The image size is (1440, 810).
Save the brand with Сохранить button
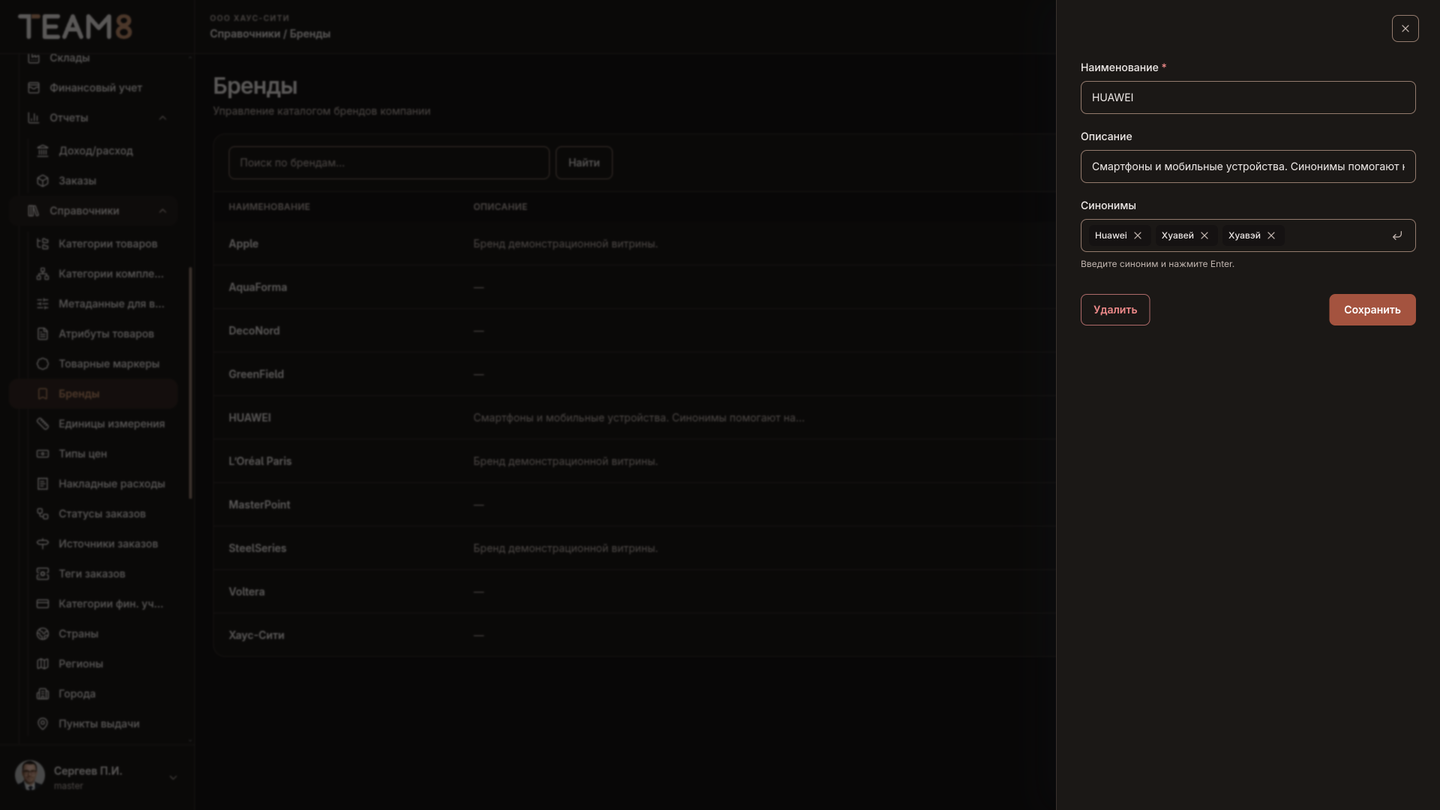click(x=1372, y=310)
